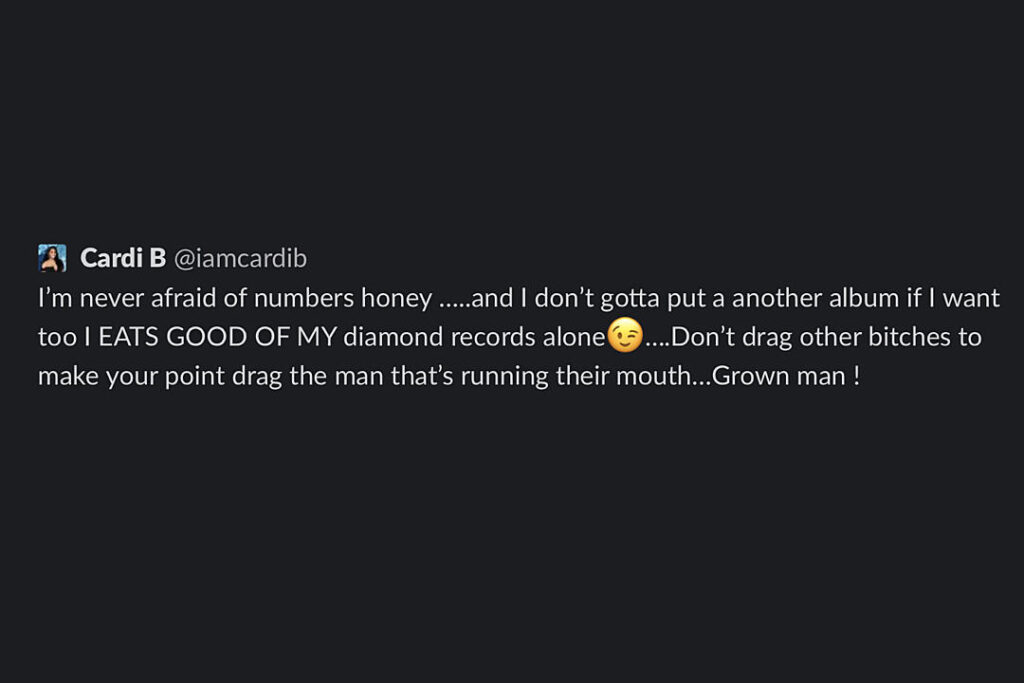Select the word "GOOD" in capital letters
Image resolution: width=1024 pixels, height=683 pixels.
[206, 337]
